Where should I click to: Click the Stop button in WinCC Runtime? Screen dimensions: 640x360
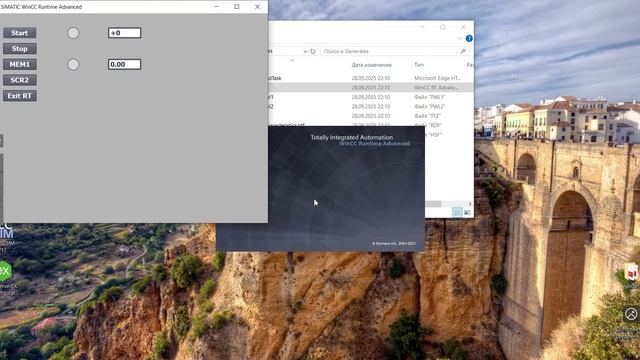(20, 49)
